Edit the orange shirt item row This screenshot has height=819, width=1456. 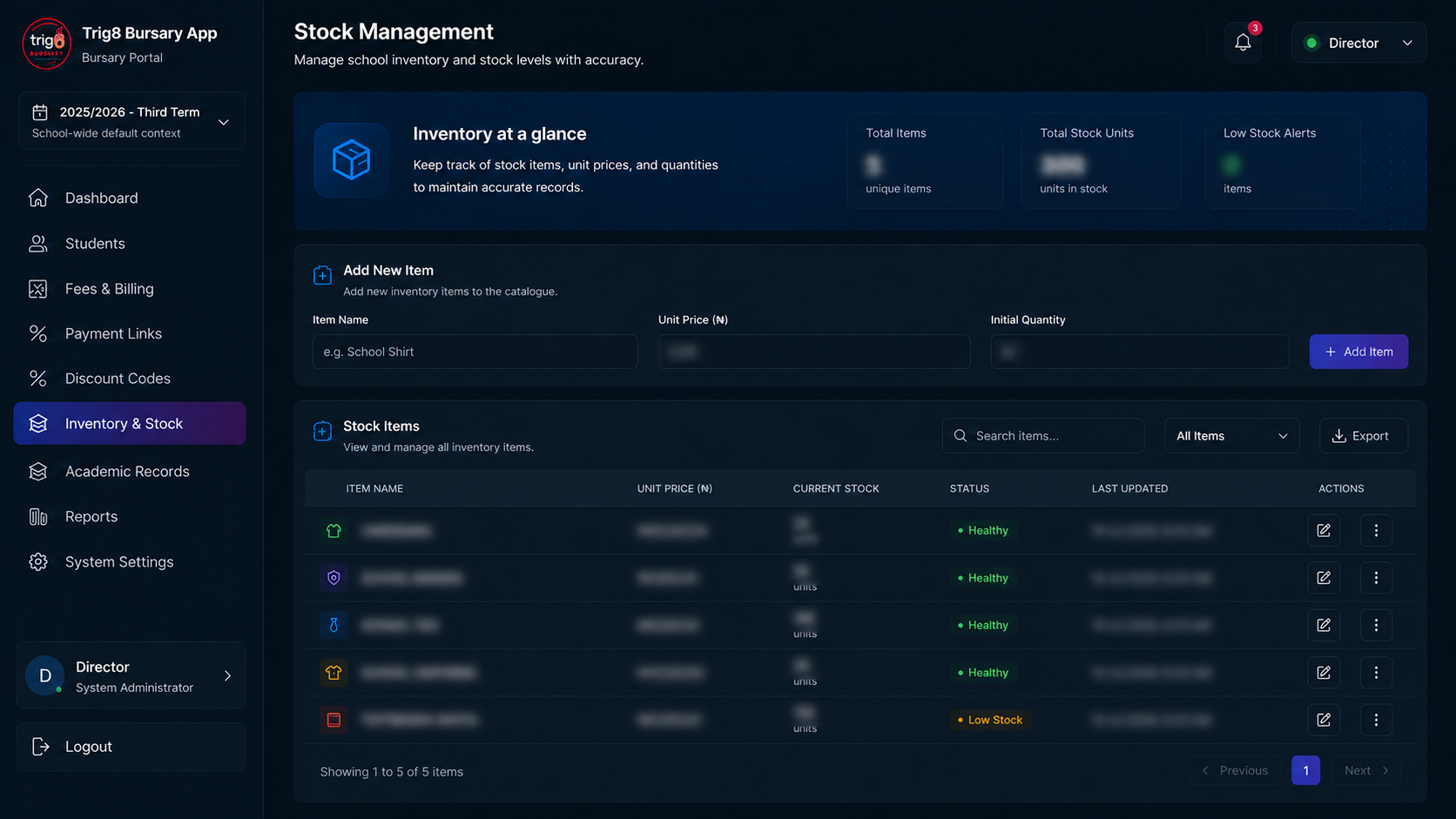point(1324,672)
